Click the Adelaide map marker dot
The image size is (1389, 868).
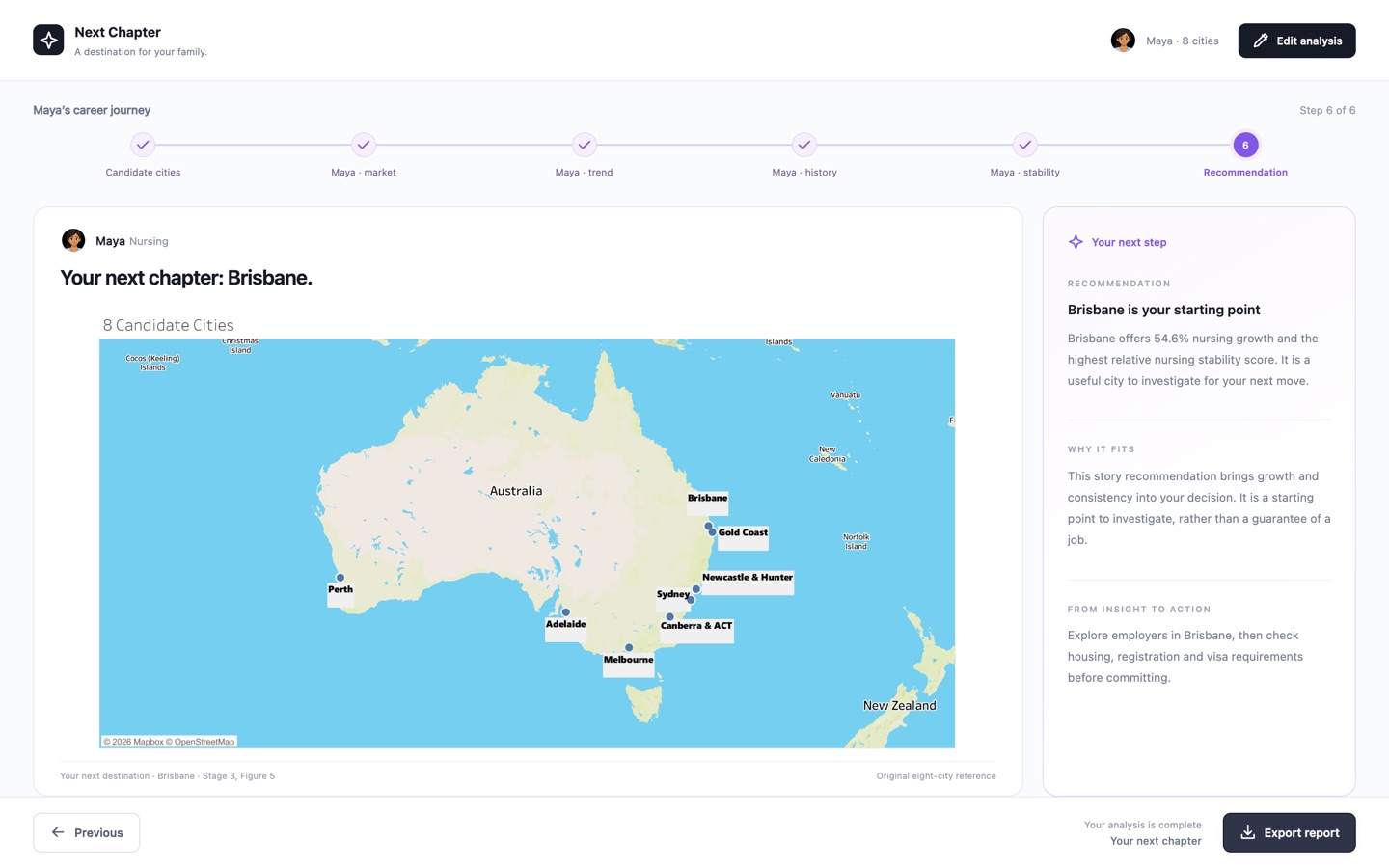pos(565,612)
